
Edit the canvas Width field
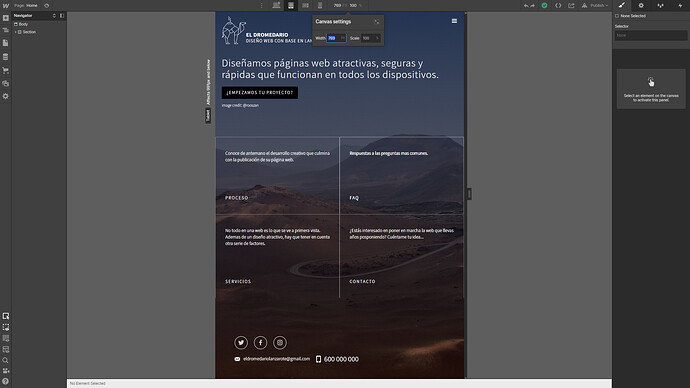click(x=336, y=38)
